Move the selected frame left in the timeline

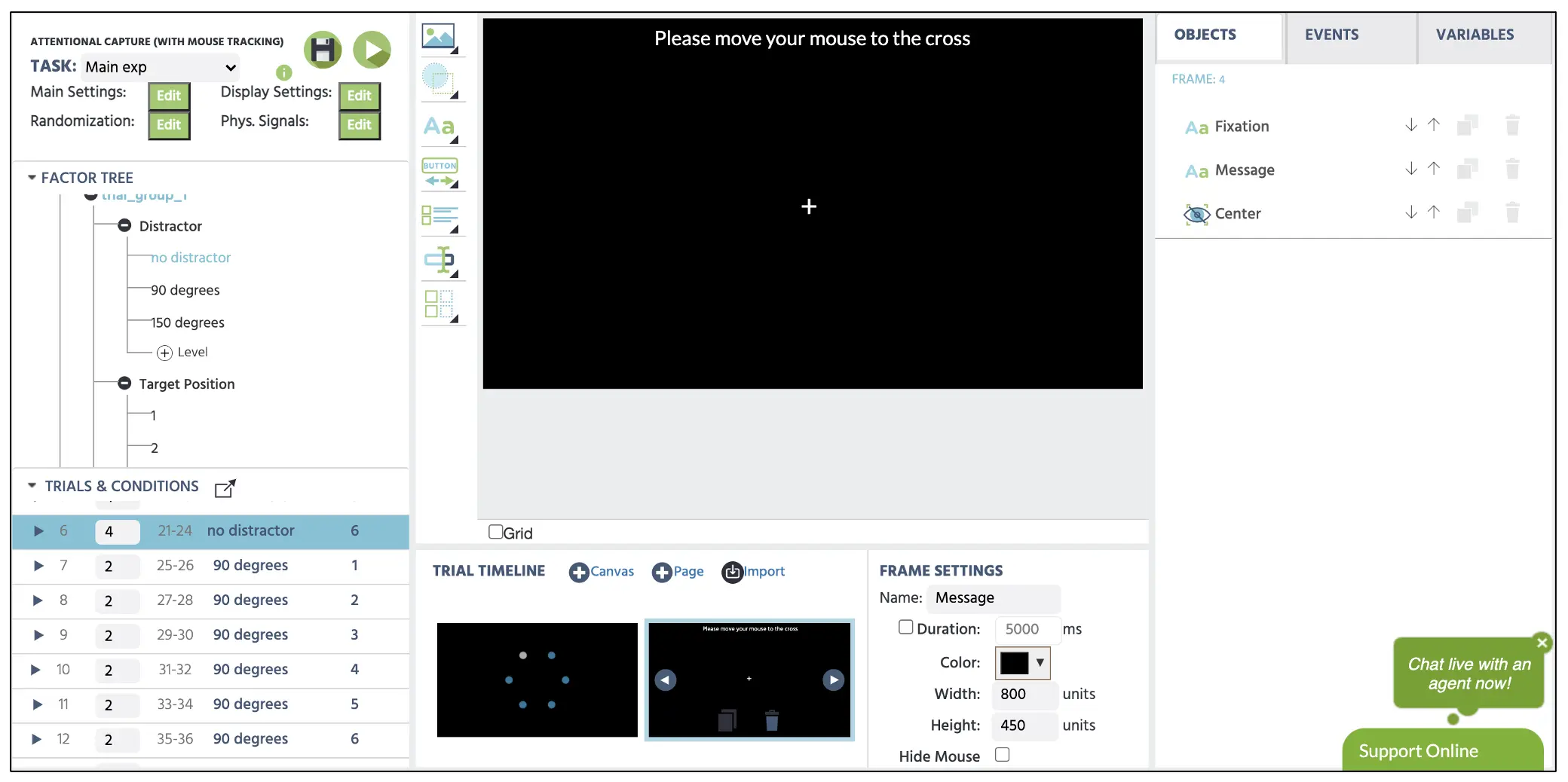tap(665, 680)
